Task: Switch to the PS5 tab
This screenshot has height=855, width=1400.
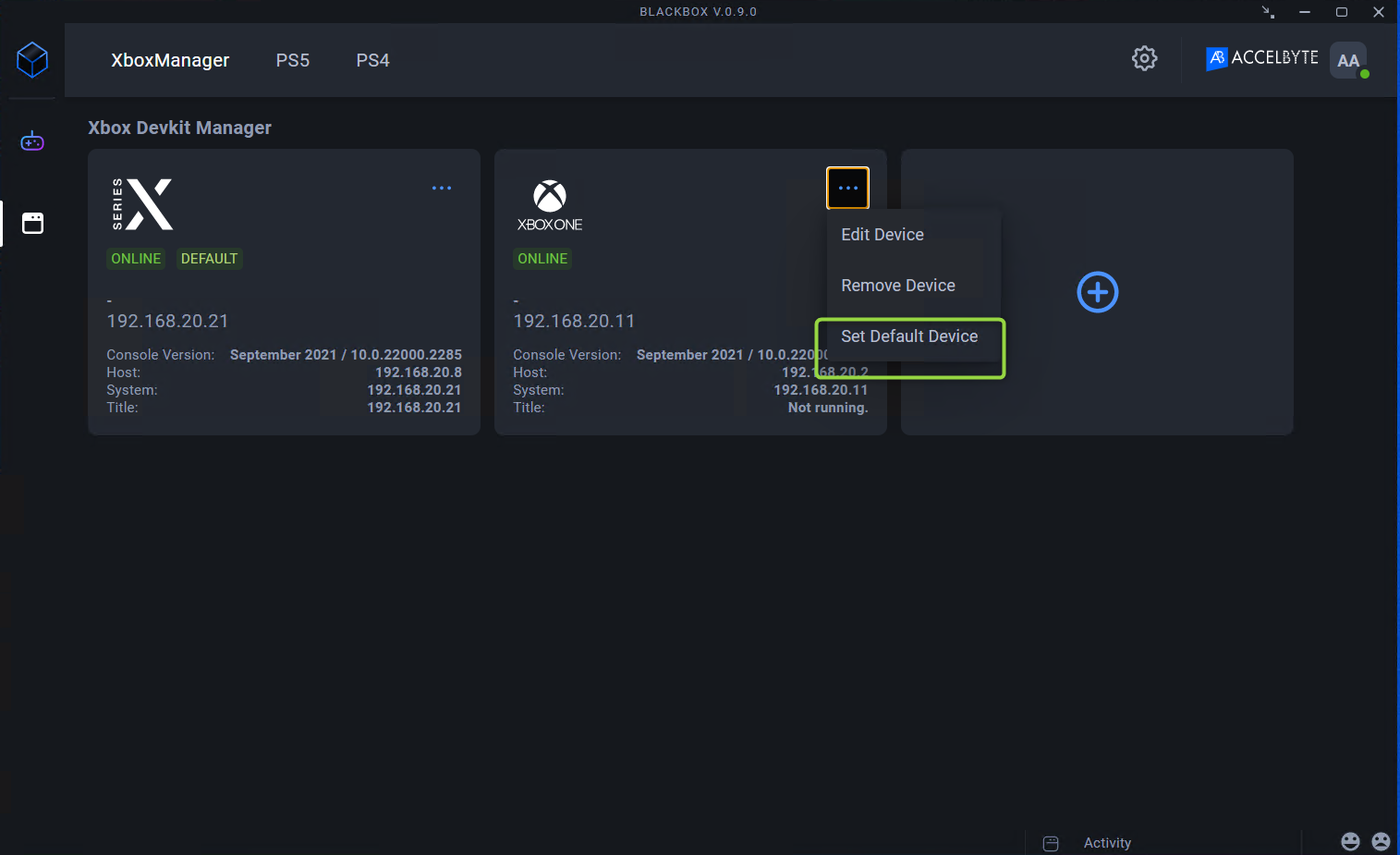Action: [x=293, y=60]
